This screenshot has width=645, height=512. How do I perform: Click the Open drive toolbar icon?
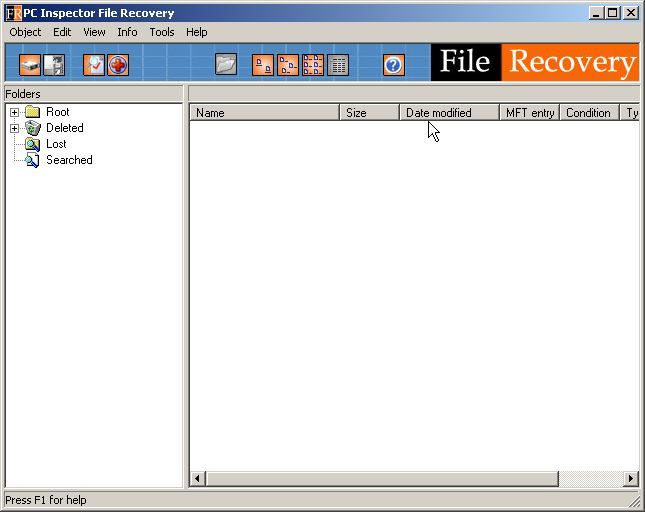pos(30,65)
